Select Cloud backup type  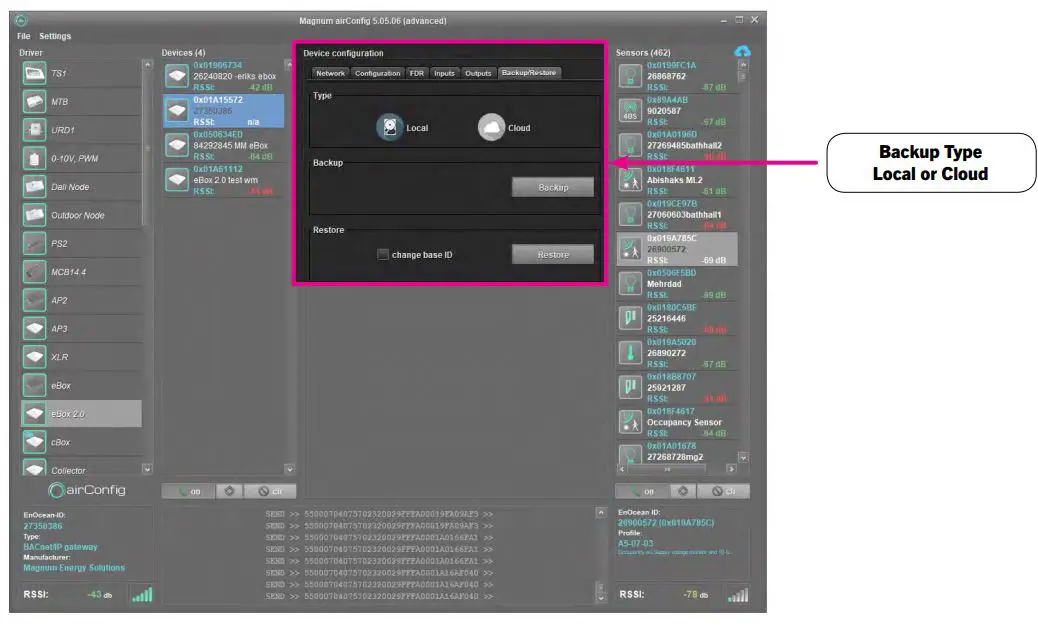tap(491, 127)
